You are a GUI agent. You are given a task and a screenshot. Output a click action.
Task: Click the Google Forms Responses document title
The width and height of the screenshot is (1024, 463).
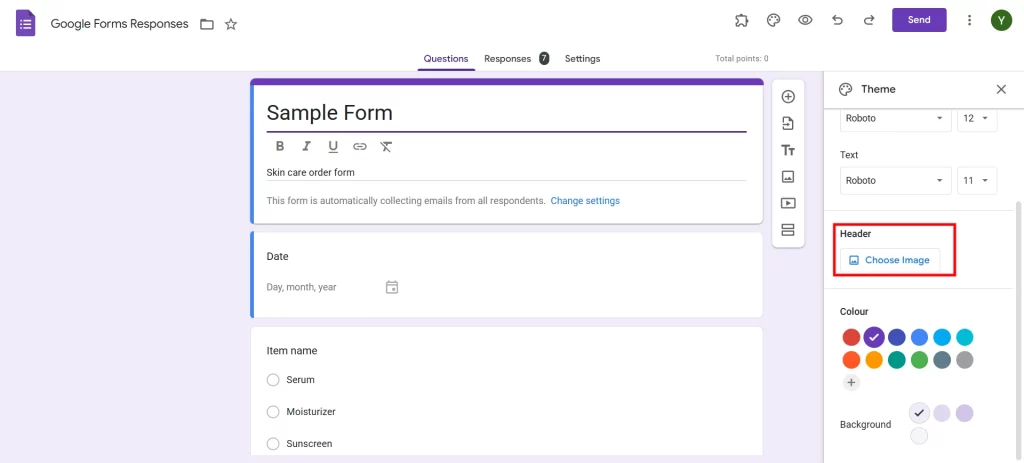point(120,24)
